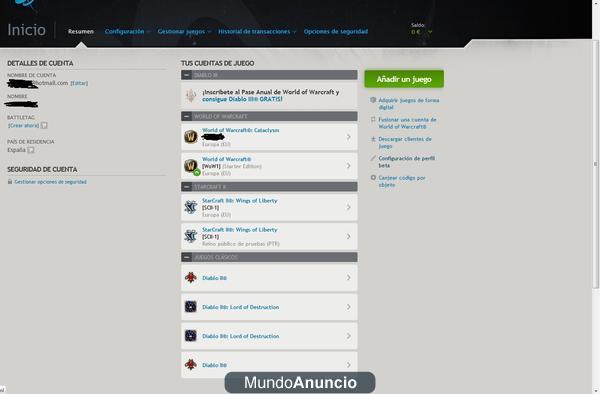
Task: Click the World of Warcraft Cataclysm game icon
Action: click(x=191, y=137)
